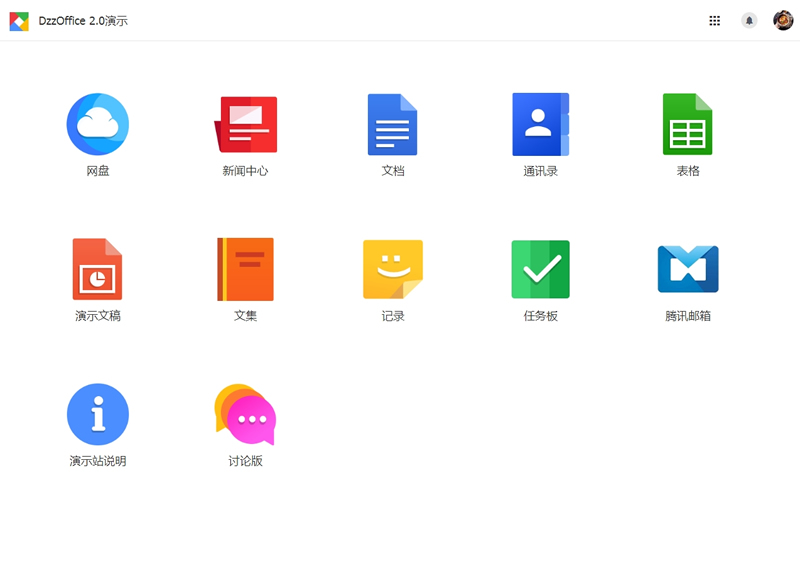This screenshot has height=576, width=800.
Task: View notifications via the bell icon
Action: (749, 20)
